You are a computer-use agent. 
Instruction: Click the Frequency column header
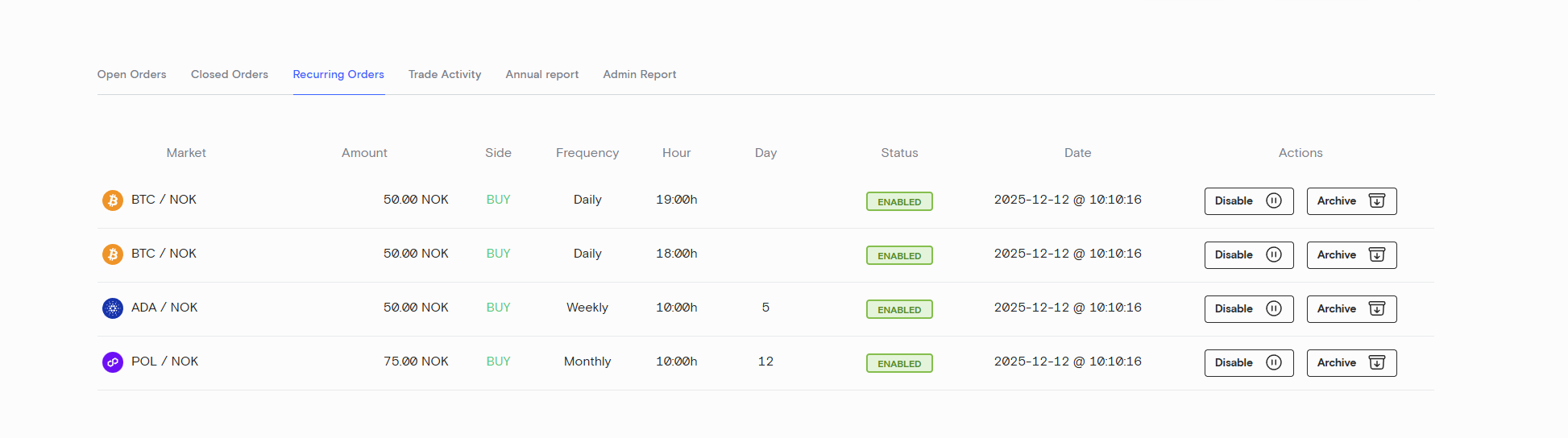coord(587,153)
